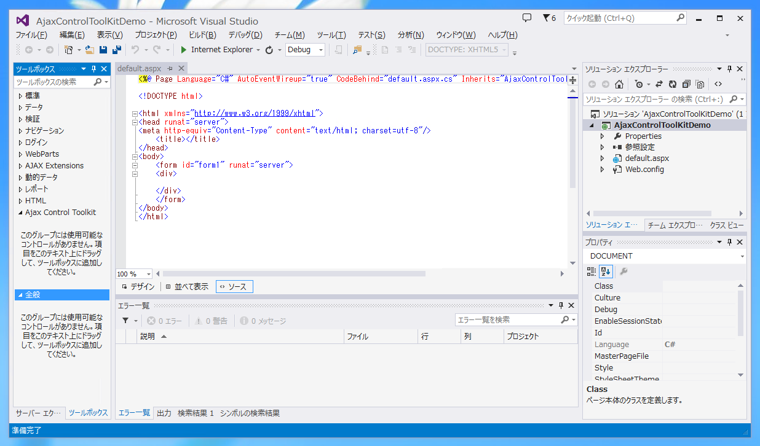Select the ソース source view button
760x446 pixels.
234,287
